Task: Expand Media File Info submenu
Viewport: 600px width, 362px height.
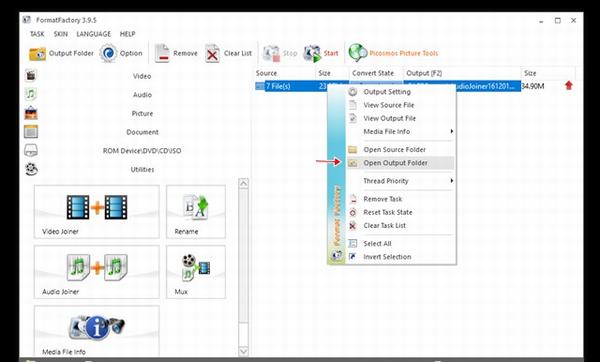Action: point(401,132)
